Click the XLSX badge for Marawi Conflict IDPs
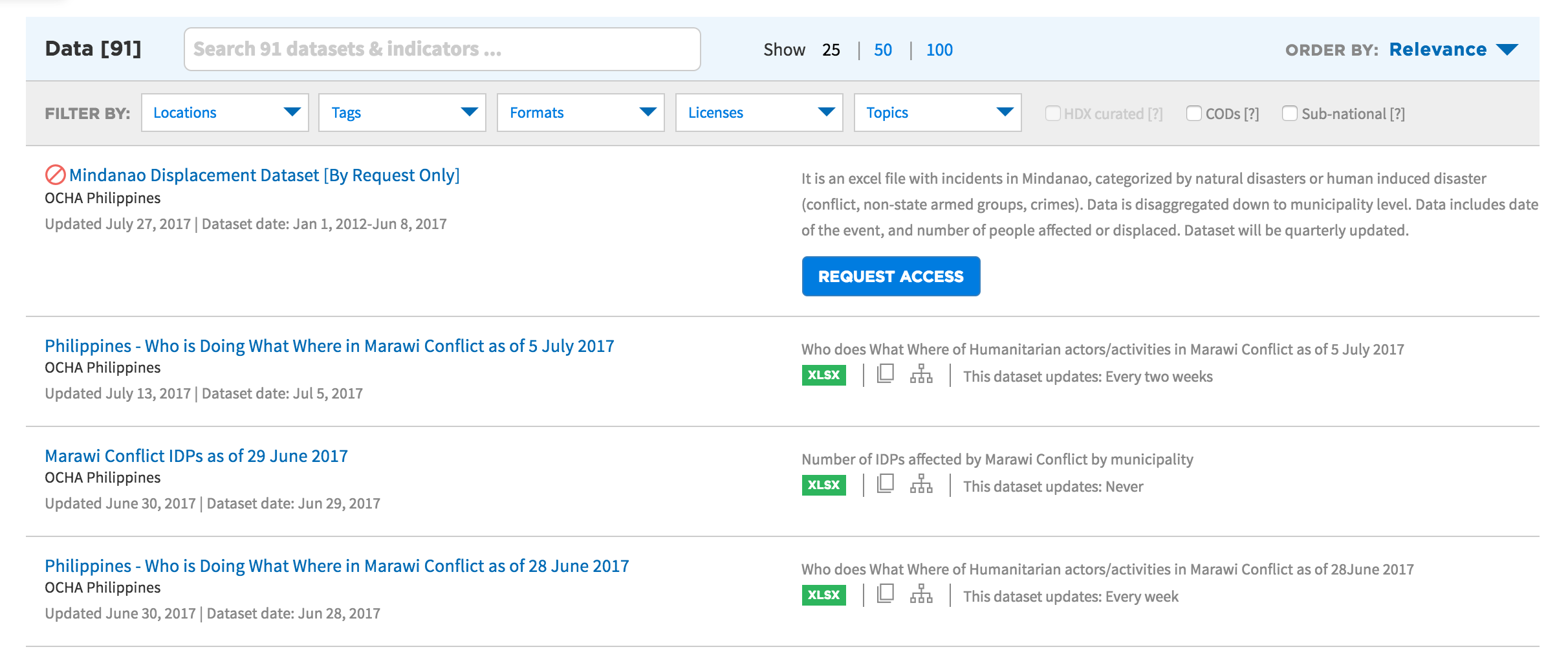This screenshot has height=658, width=1568. click(823, 485)
